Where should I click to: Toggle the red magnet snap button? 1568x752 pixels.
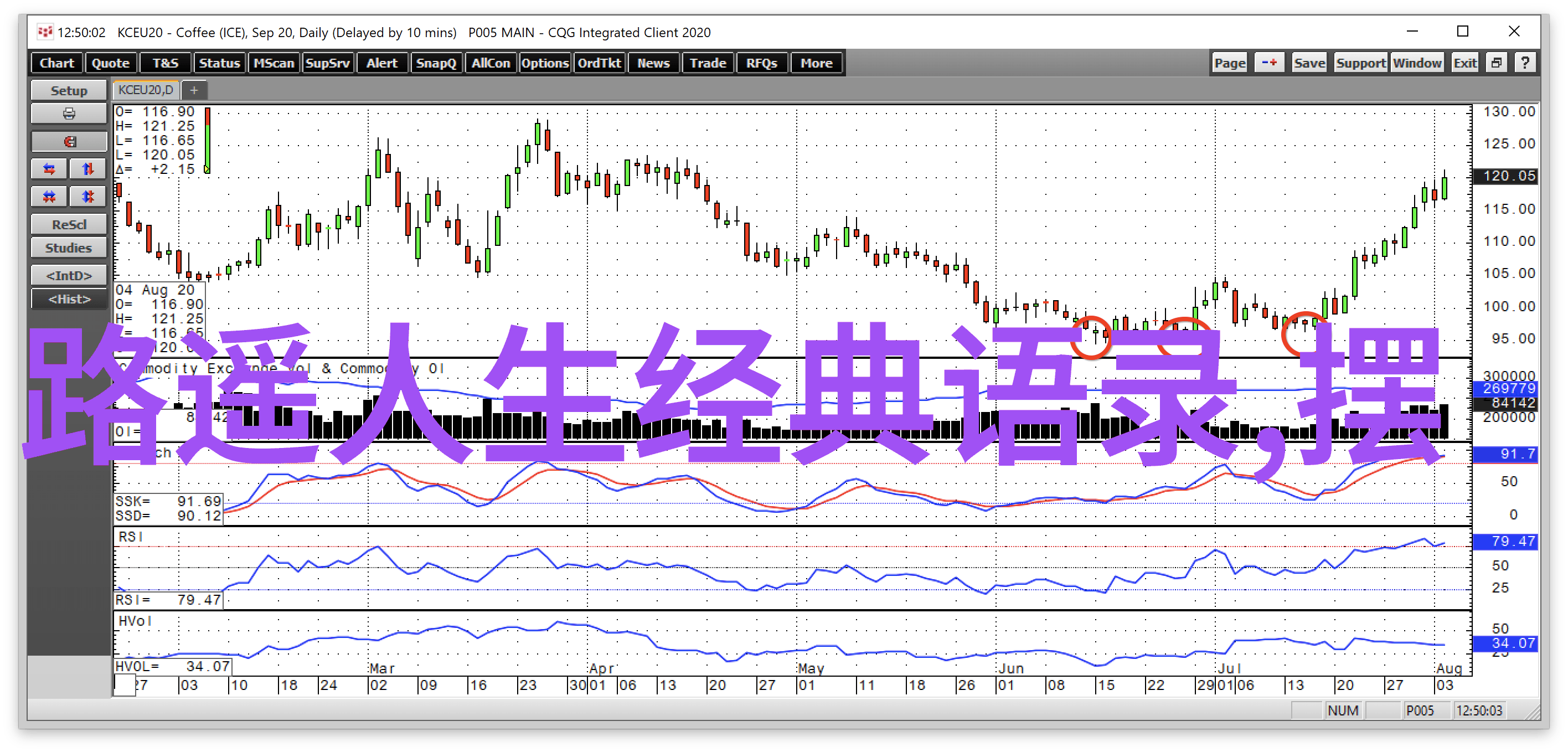tap(69, 141)
